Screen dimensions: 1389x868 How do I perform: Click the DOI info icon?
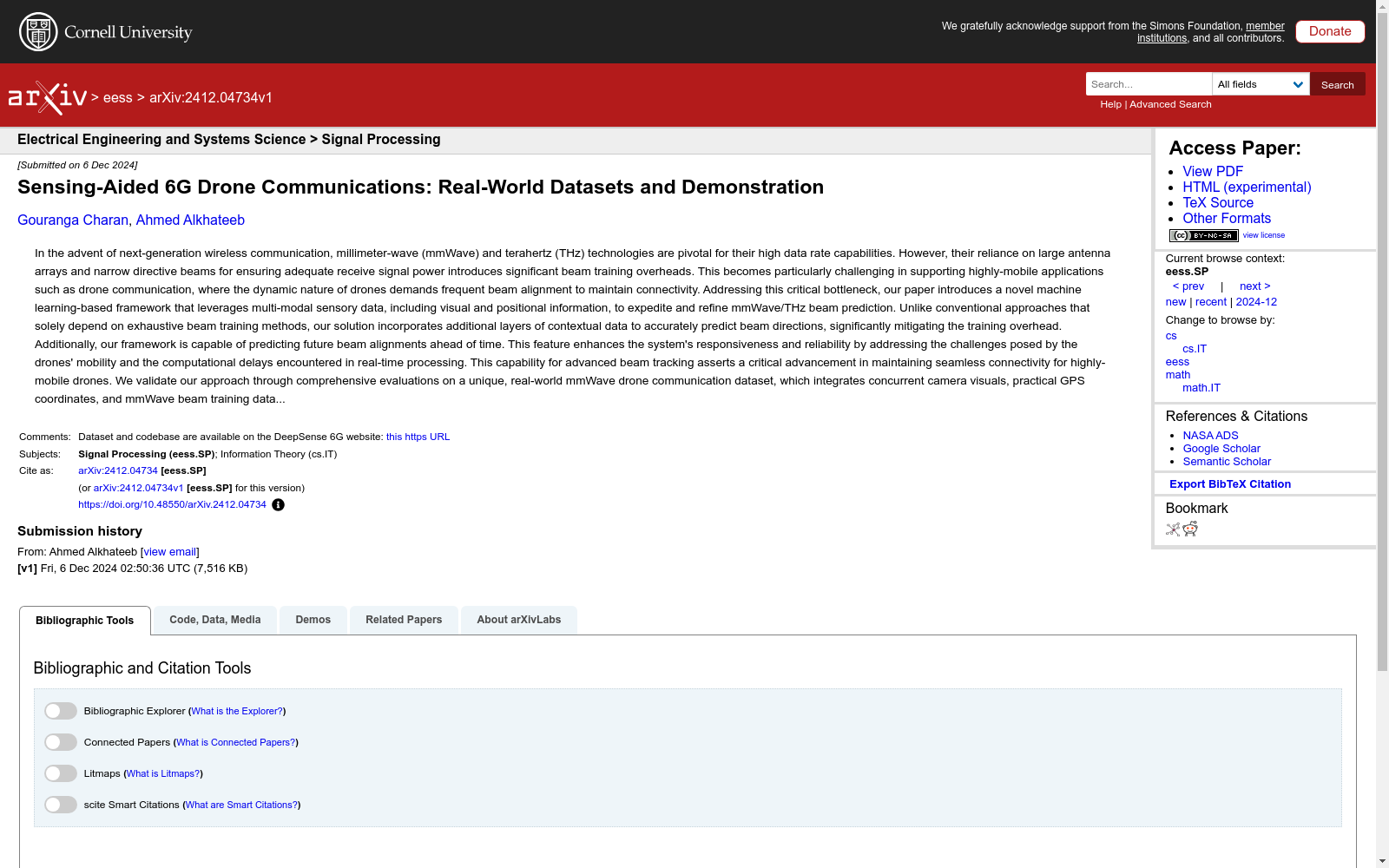pyautogui.click(x=278, y=505)
